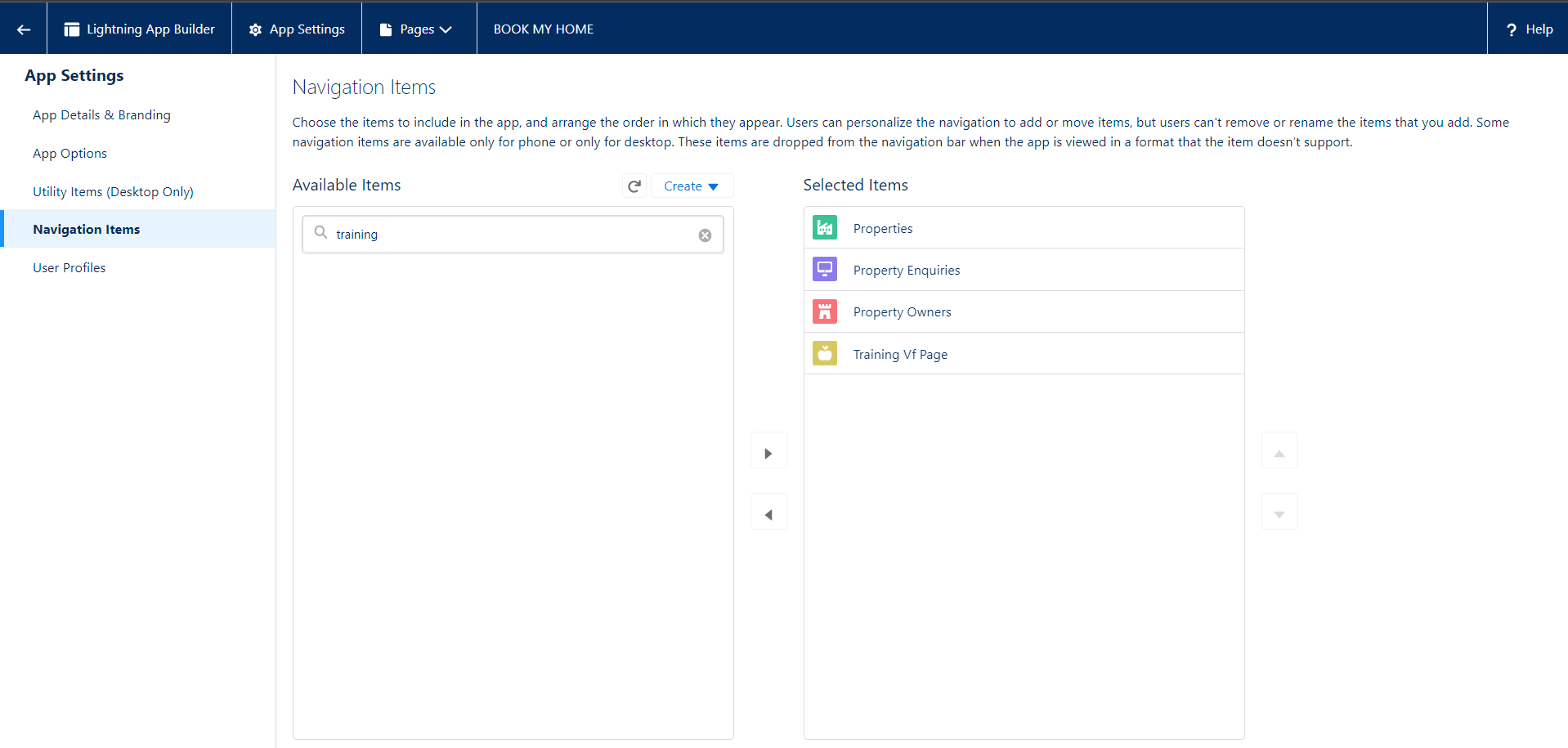Screen dimensions: 1568x748
Task: Move selected item up in order
Action: [1279, 453]
